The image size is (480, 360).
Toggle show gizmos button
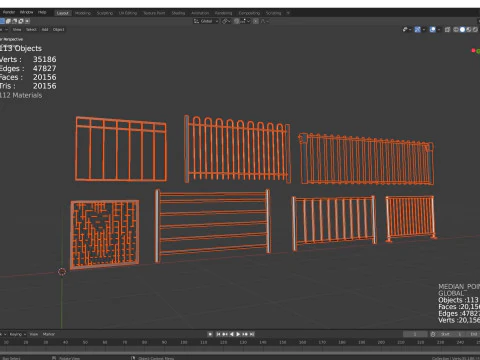coord(417,30)
